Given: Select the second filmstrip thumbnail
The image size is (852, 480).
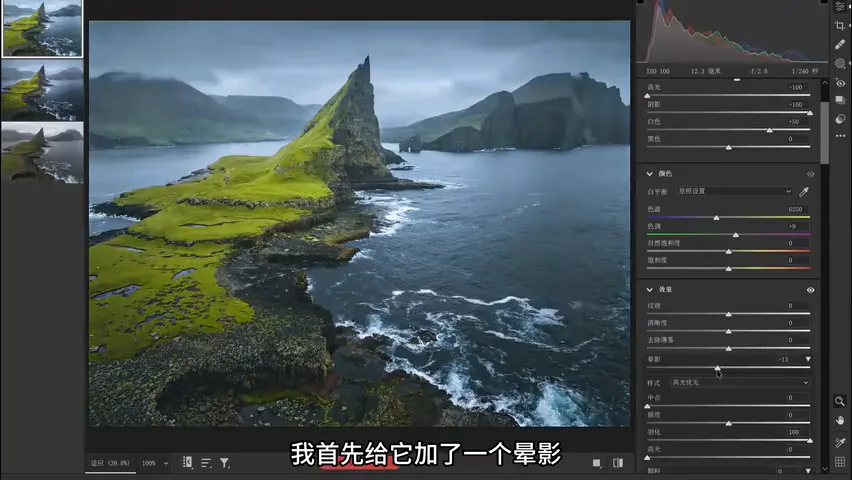Looking at the screenshot, I should tap(42, 90).
